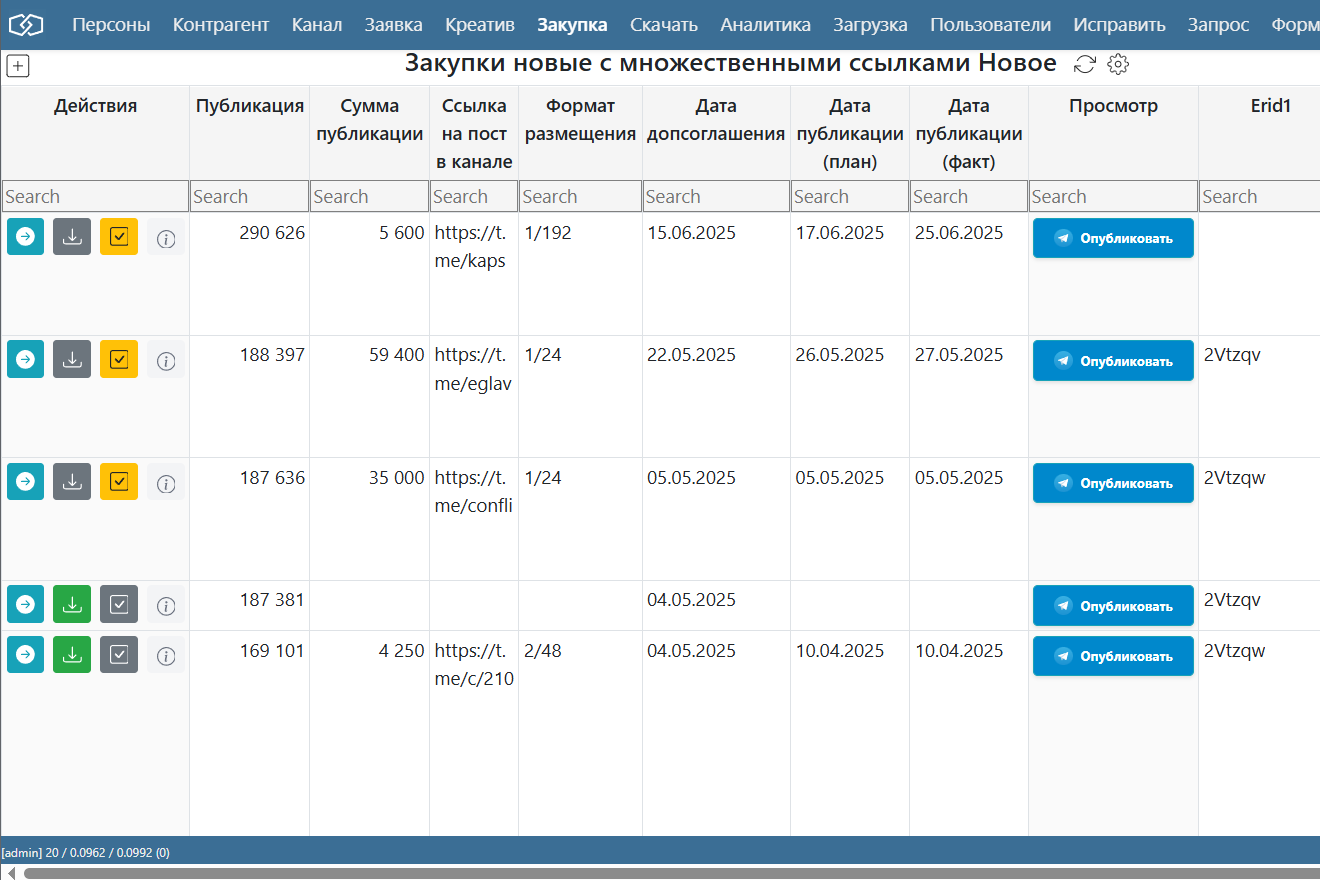Image resolution: width=1320 pixels, height=880 pixels.
Task: Click the Search box under Erid1
Action: tap(1260, 196)
